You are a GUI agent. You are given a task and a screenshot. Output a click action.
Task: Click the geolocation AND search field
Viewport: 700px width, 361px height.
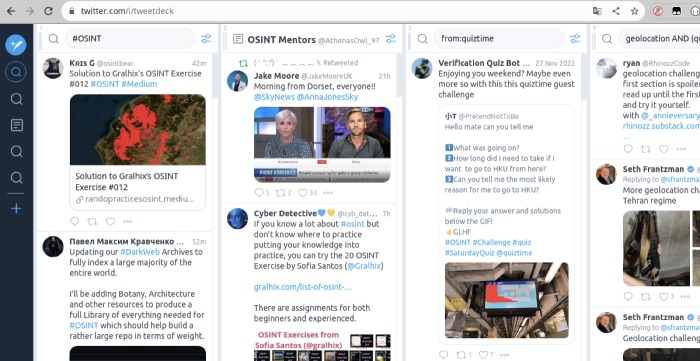tap(659, 39)
